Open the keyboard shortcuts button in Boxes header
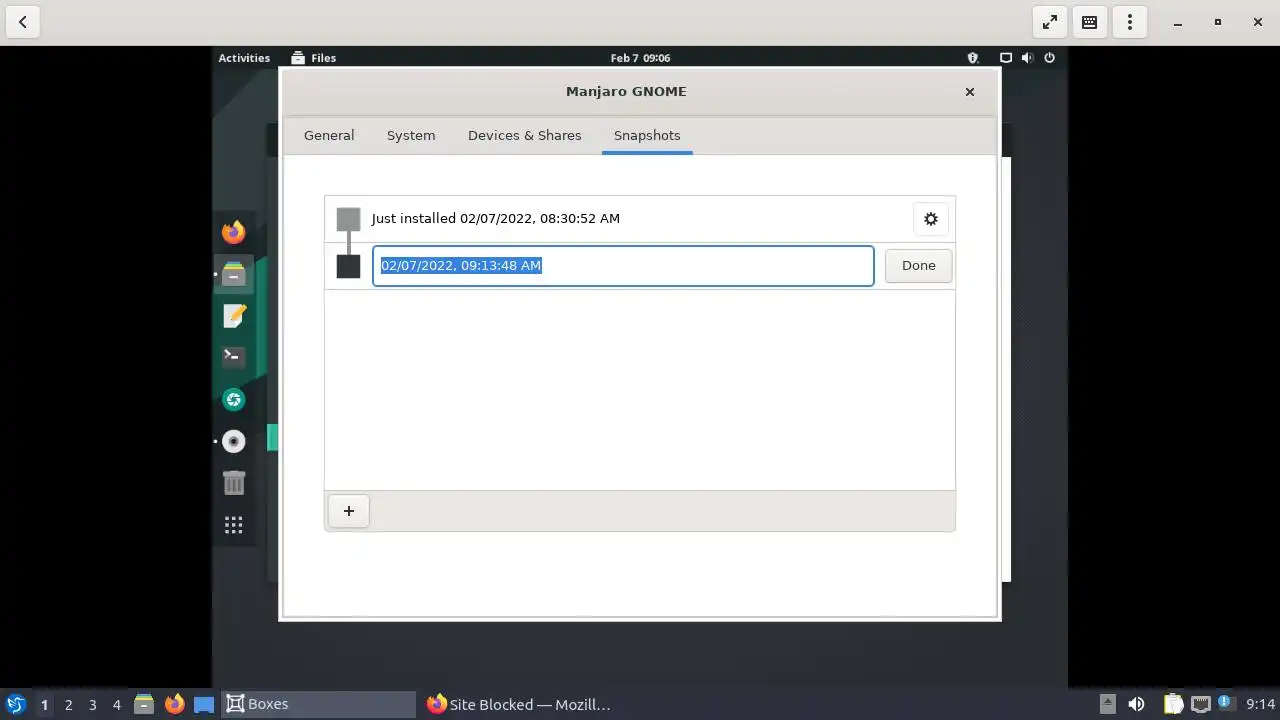Screen dimensions: 1280x720 [1090, 22]
